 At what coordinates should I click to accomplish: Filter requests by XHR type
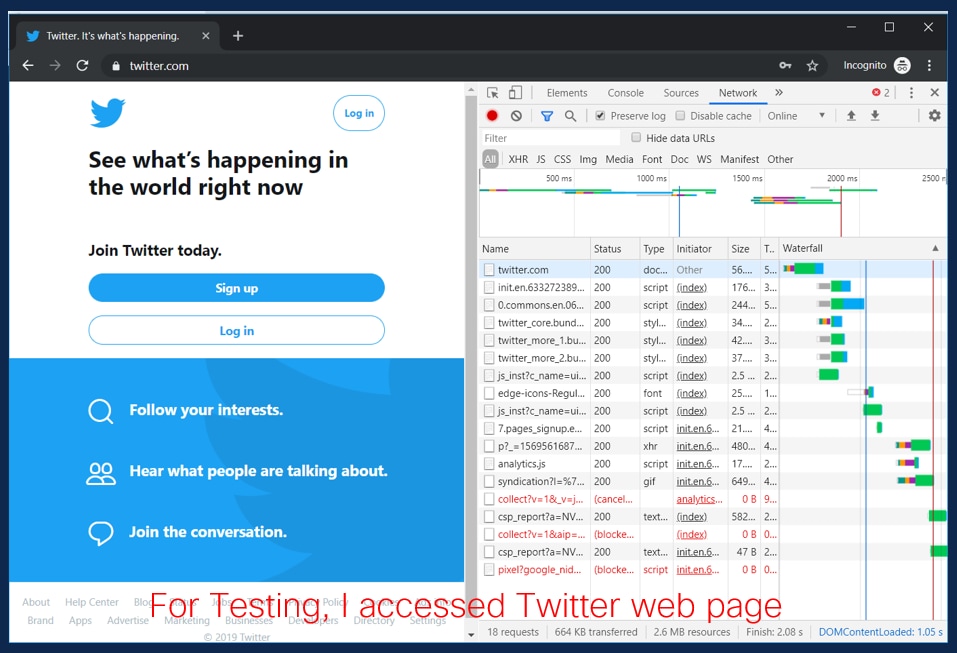(x=518, y=159)
